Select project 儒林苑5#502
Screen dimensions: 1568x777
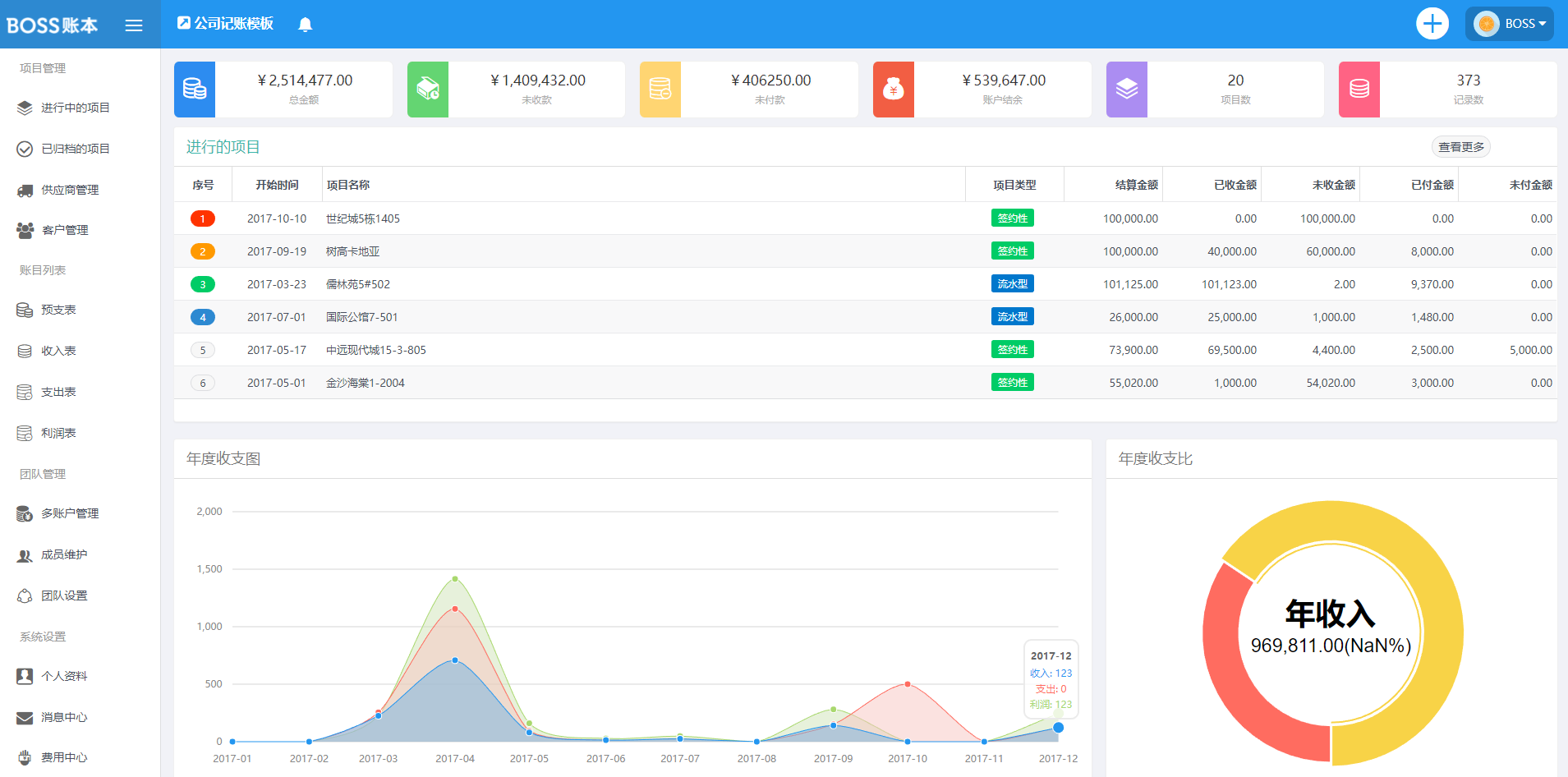[358, 284]
